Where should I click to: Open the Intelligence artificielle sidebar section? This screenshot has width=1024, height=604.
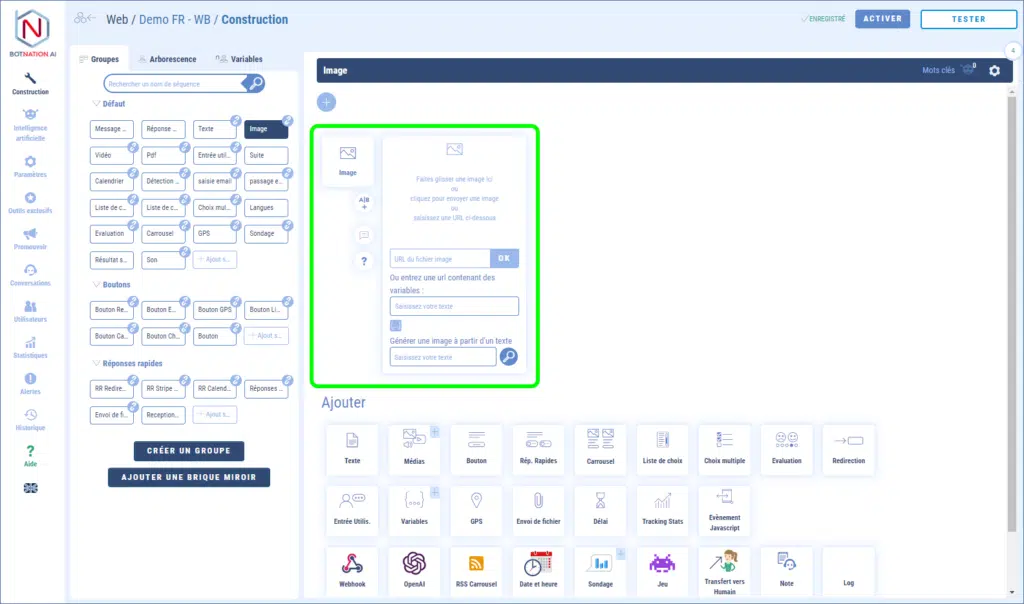(30, 125)
